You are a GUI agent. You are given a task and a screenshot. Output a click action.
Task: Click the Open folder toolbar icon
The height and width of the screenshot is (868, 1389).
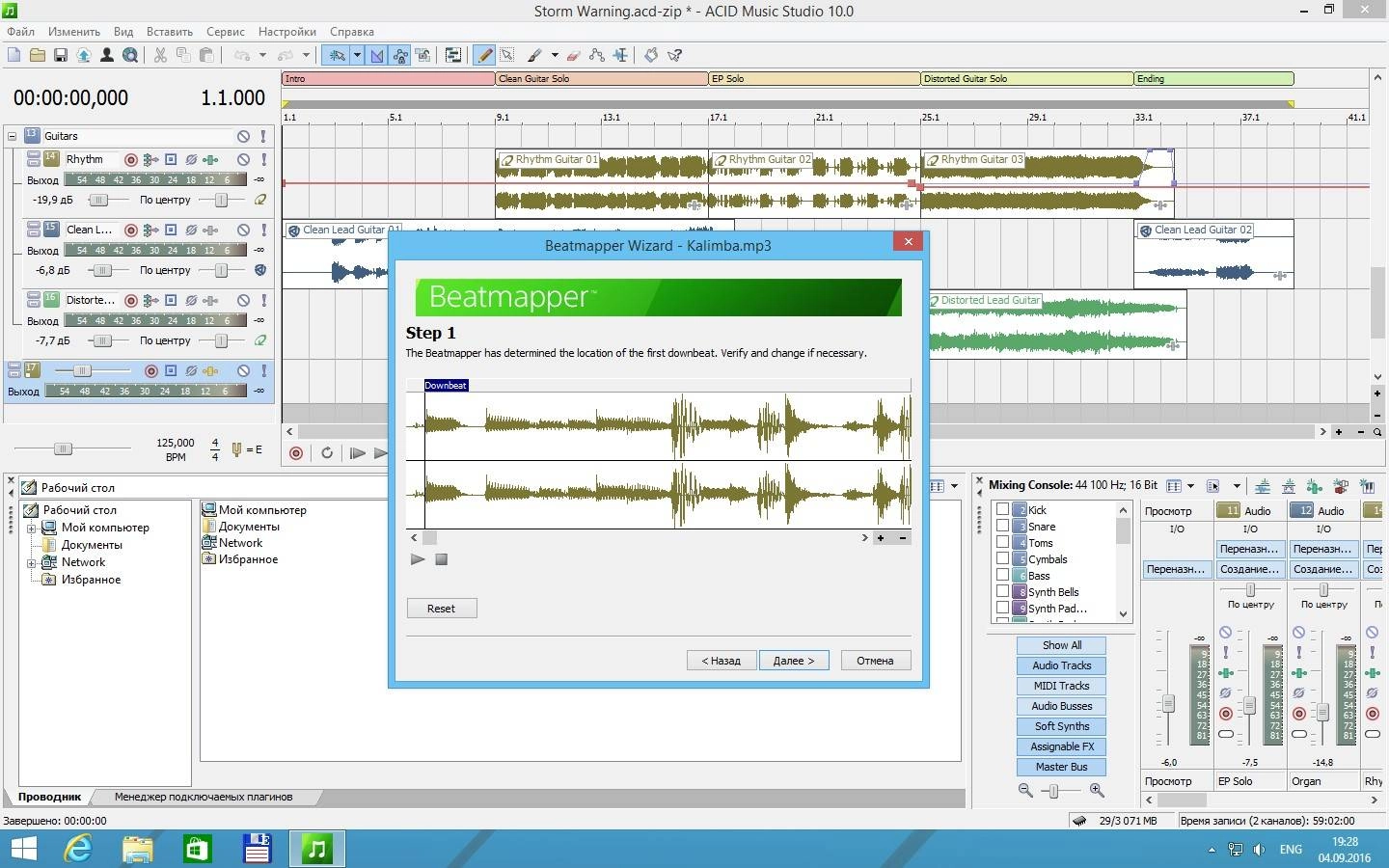37,55
